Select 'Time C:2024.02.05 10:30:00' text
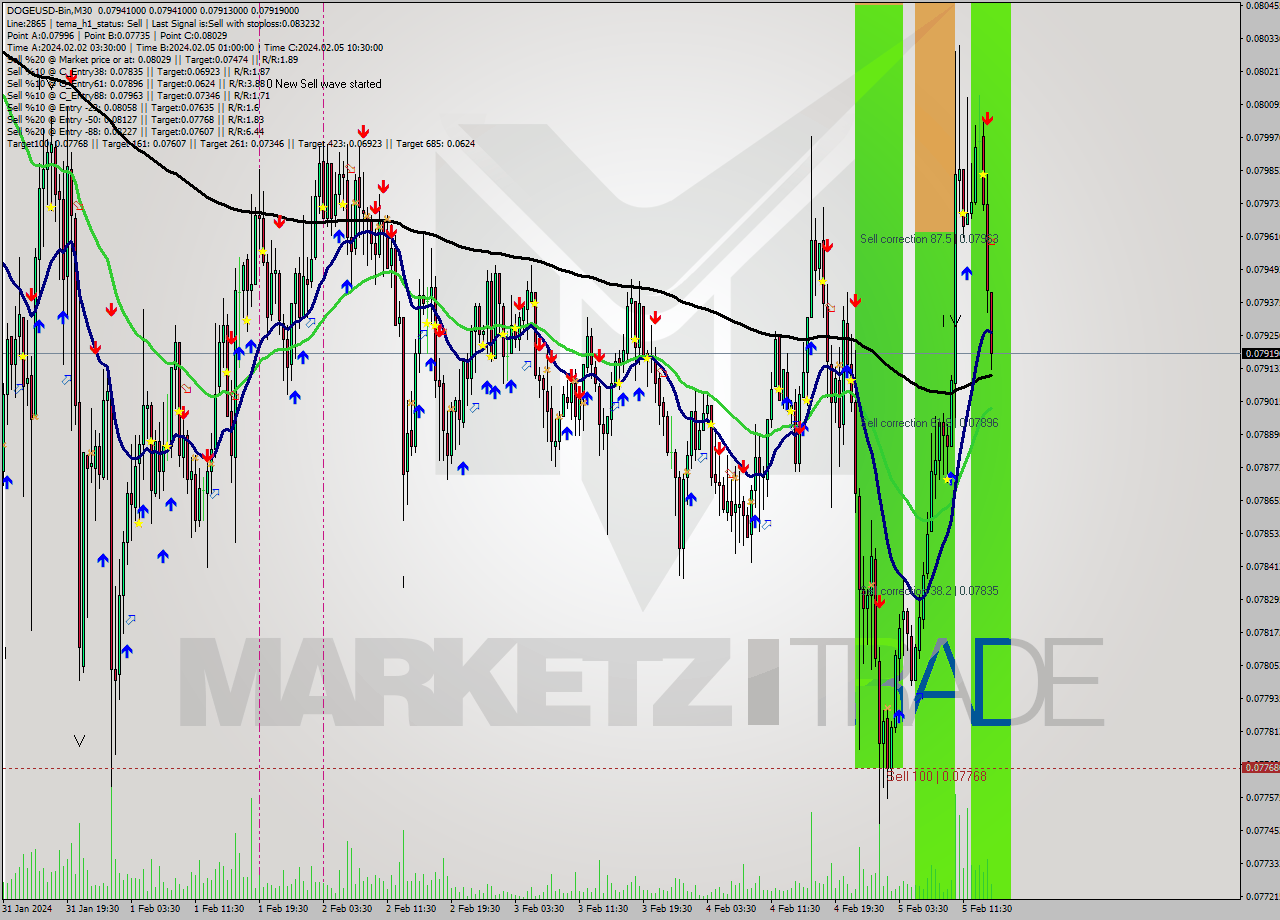1280x920 pixels. click(x=322, y=47)
